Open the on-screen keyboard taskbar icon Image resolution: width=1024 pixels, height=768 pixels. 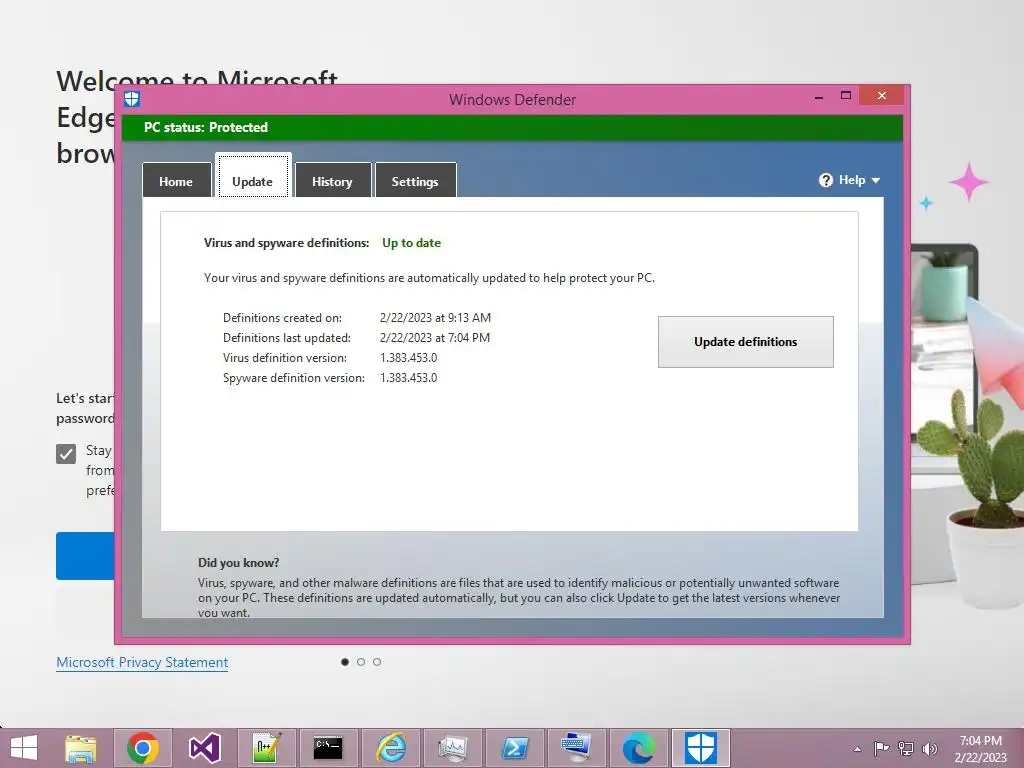[x=577, y=748]
